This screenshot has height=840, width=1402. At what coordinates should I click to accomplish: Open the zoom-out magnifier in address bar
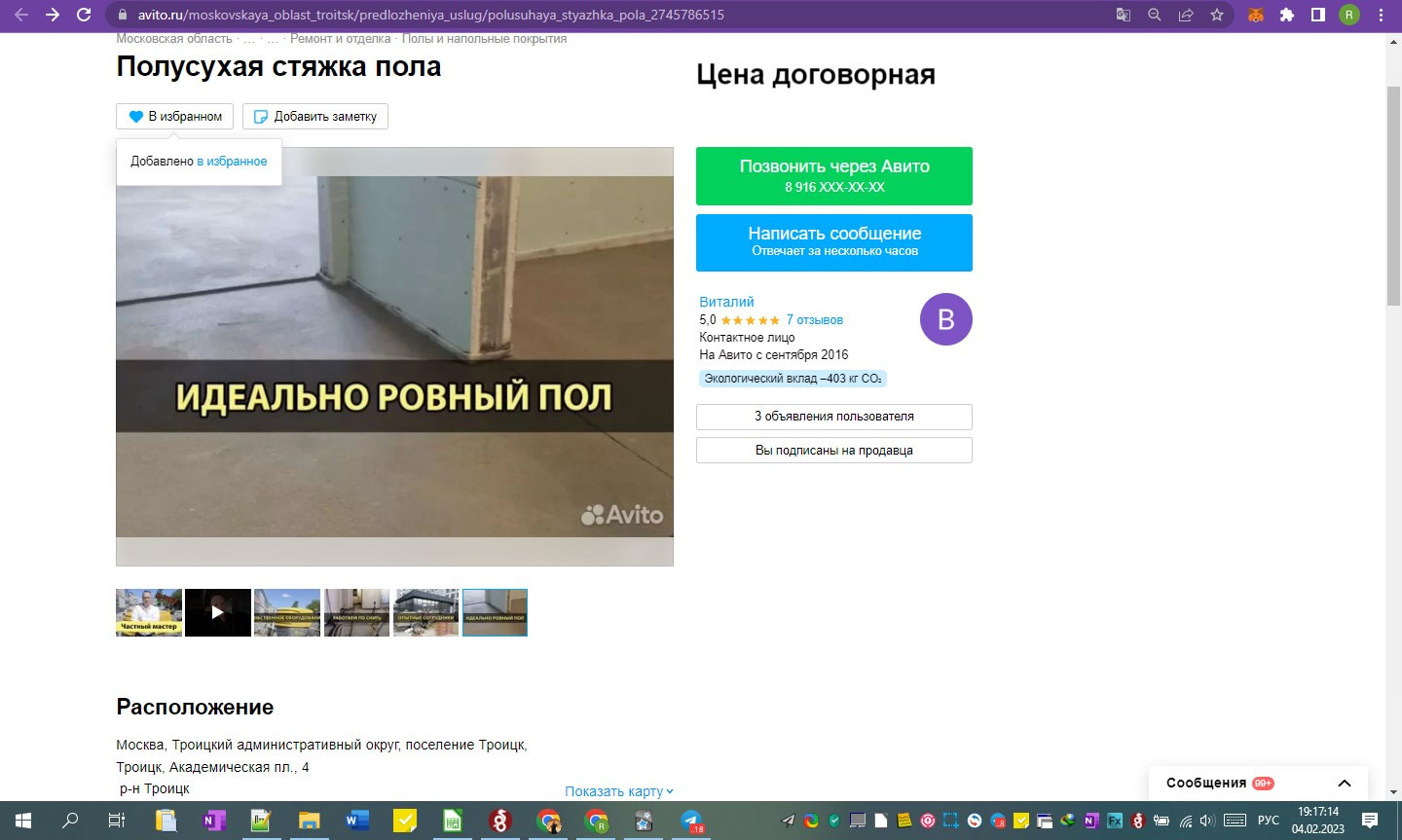(1155, 15)
